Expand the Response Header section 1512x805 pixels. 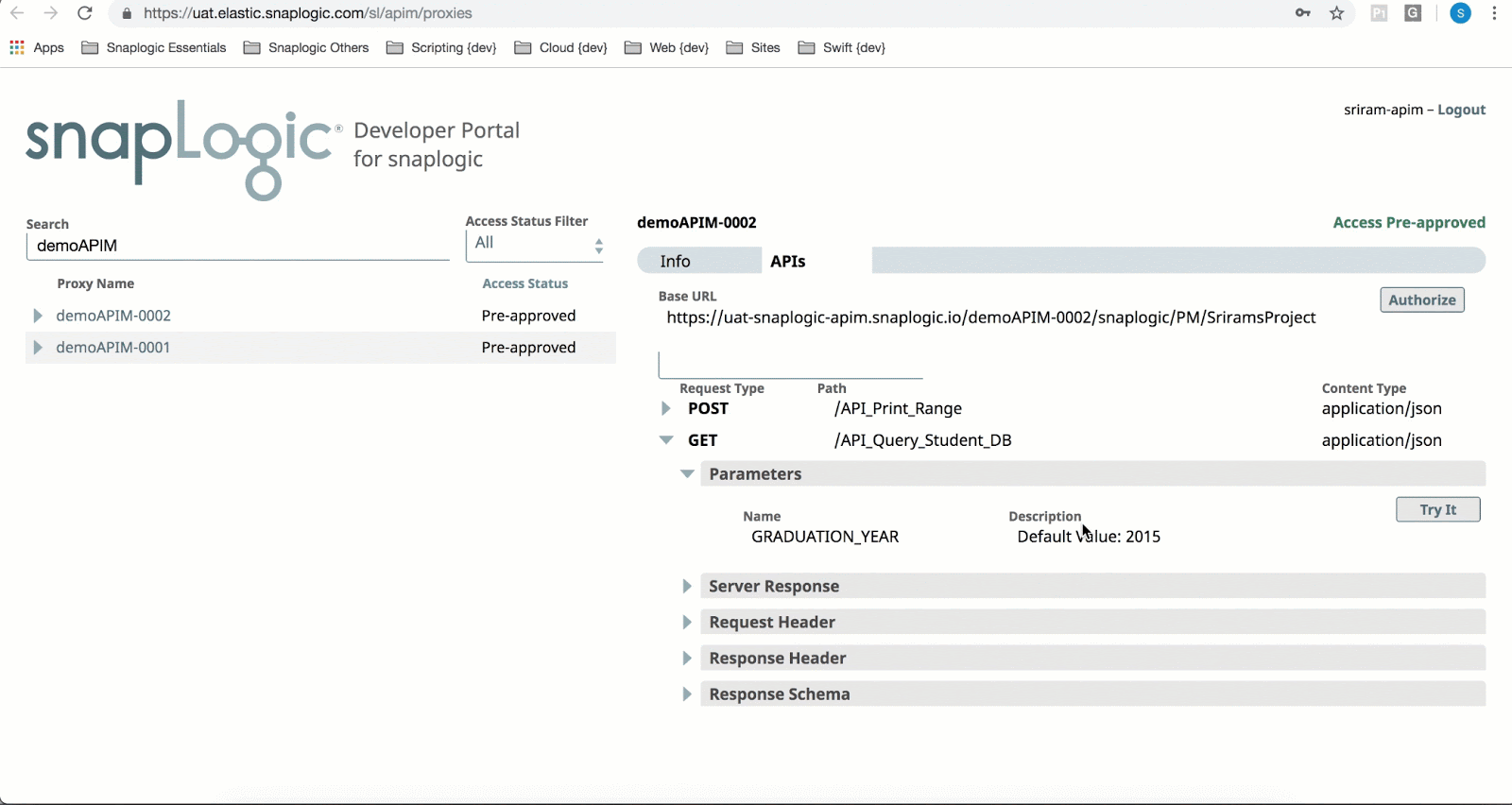tap(688, 658)
